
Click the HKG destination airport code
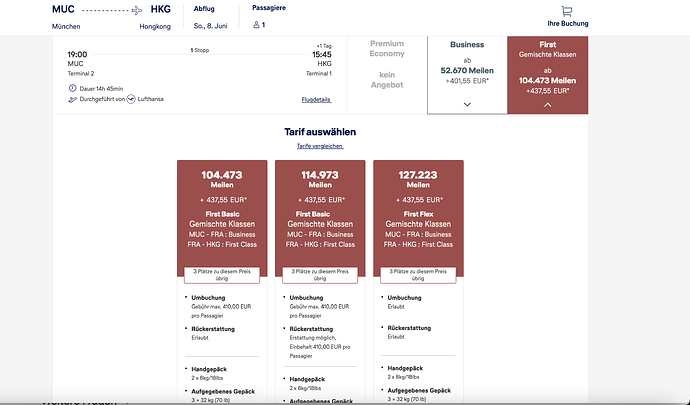(x=160, y=9)
